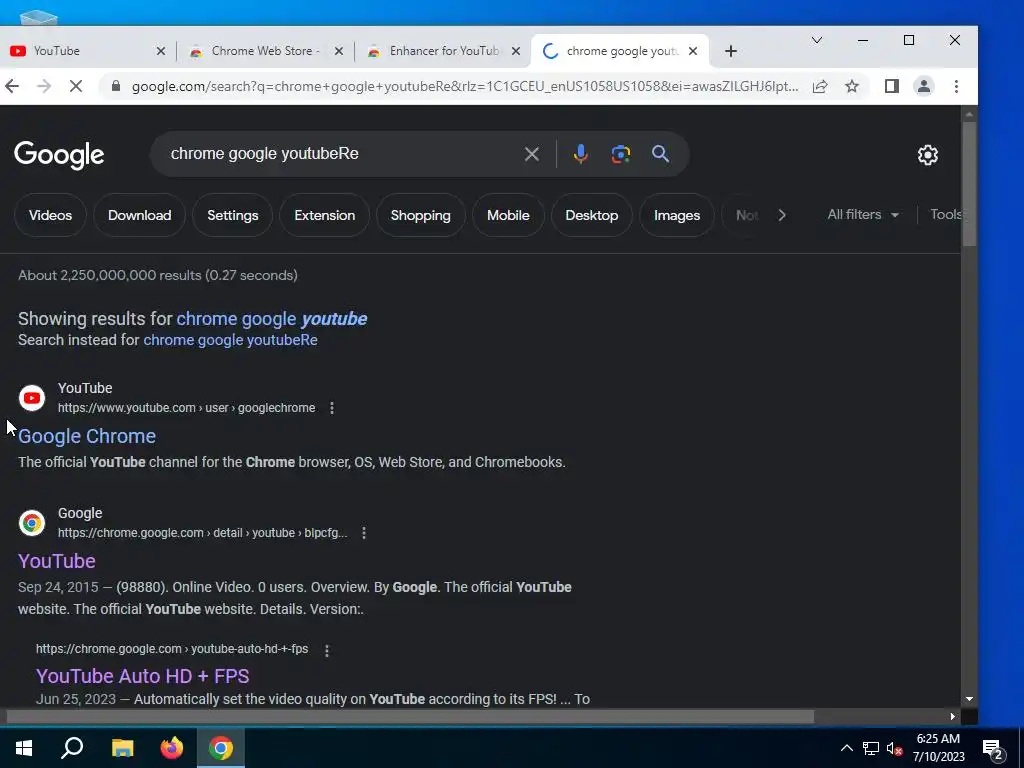Expand All filters dropdown

tap(863, 214)
